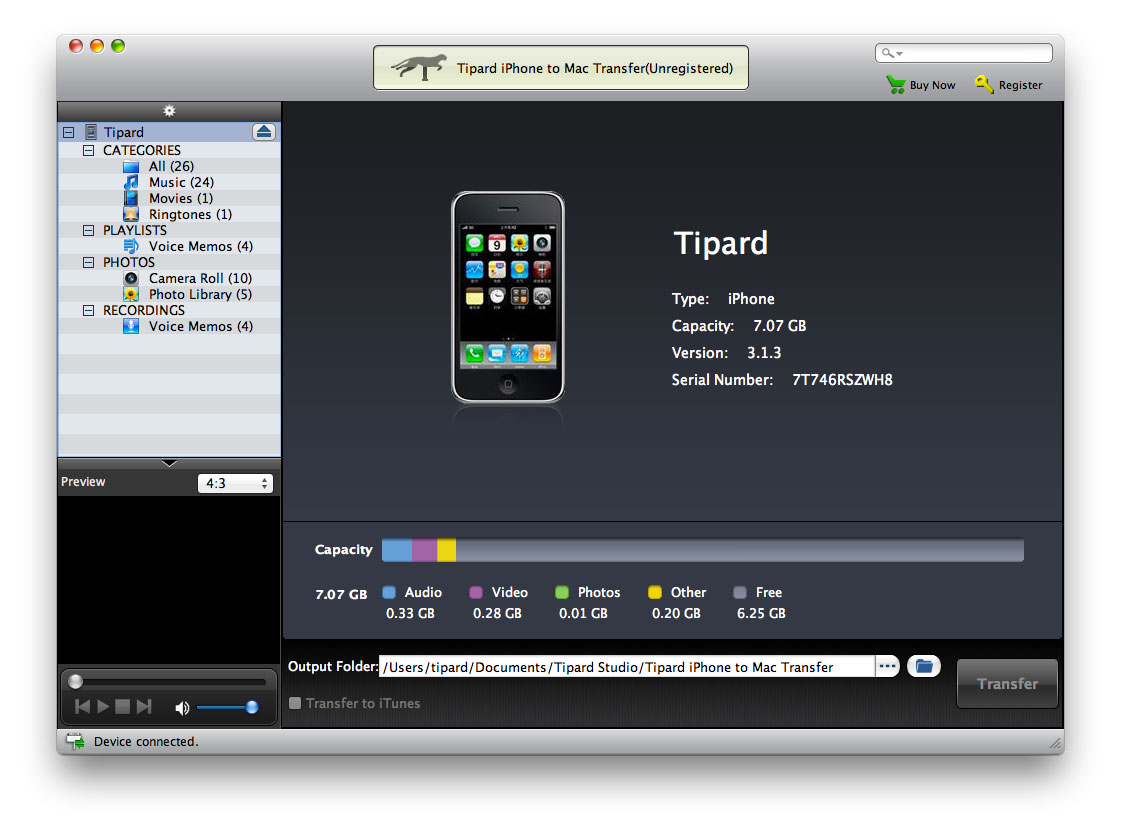1121x834 pixels.
Task: Open Camera Roll (10) photos
Action: [x=200, y=278]
